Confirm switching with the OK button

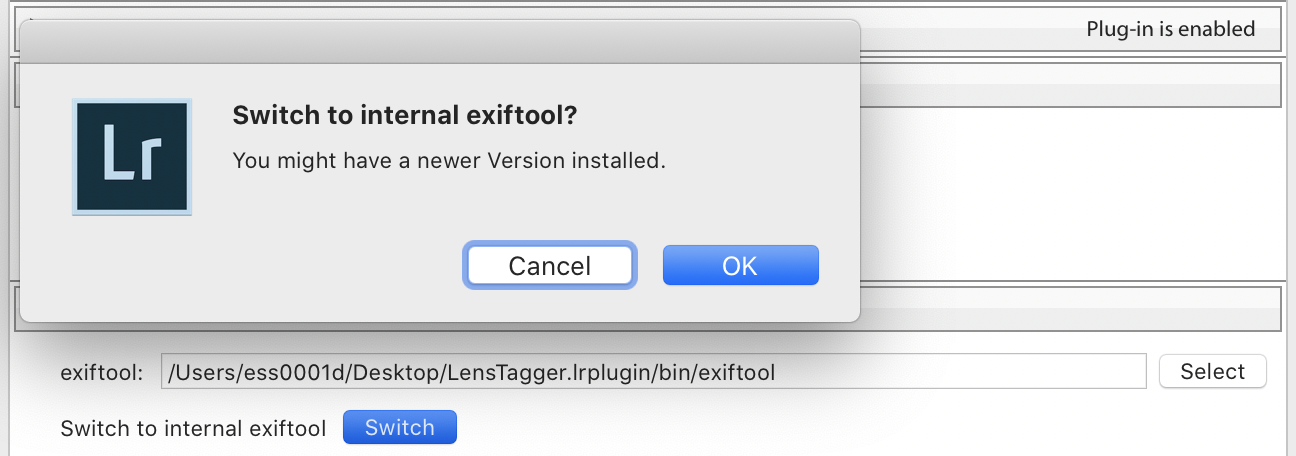click(x=741, y=266)
